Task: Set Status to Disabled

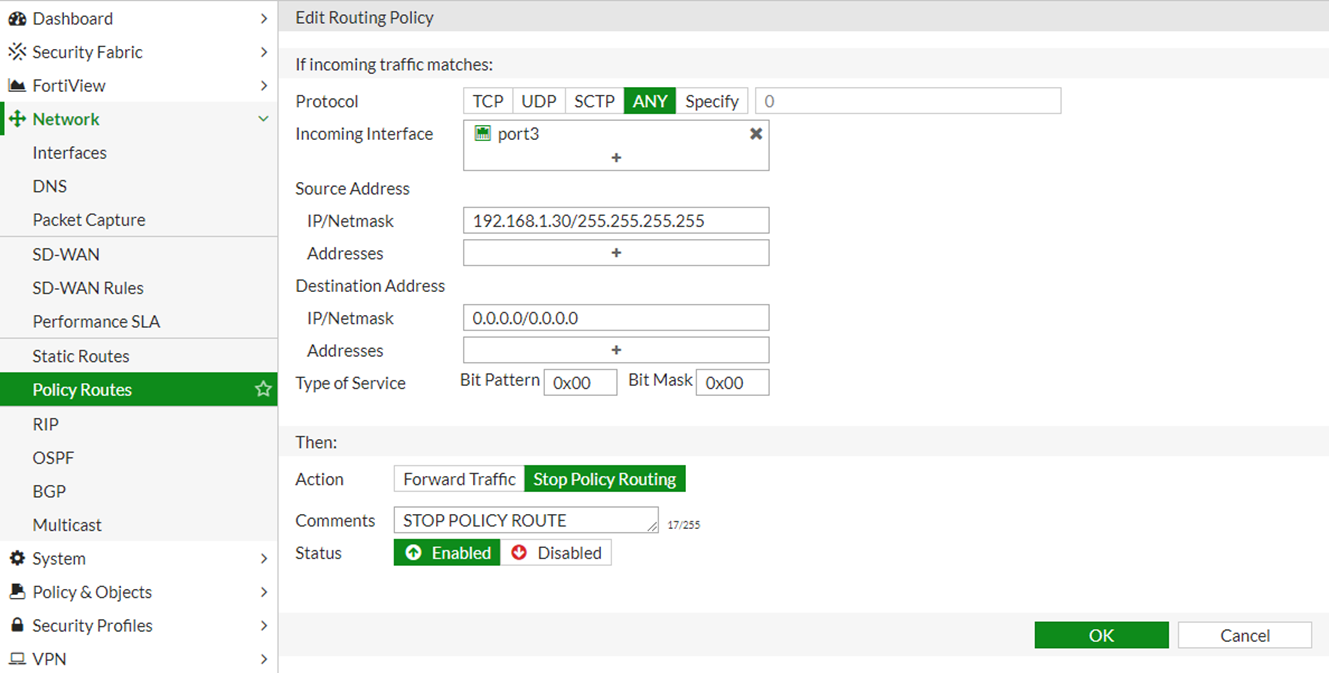Action: coord(557,553)
